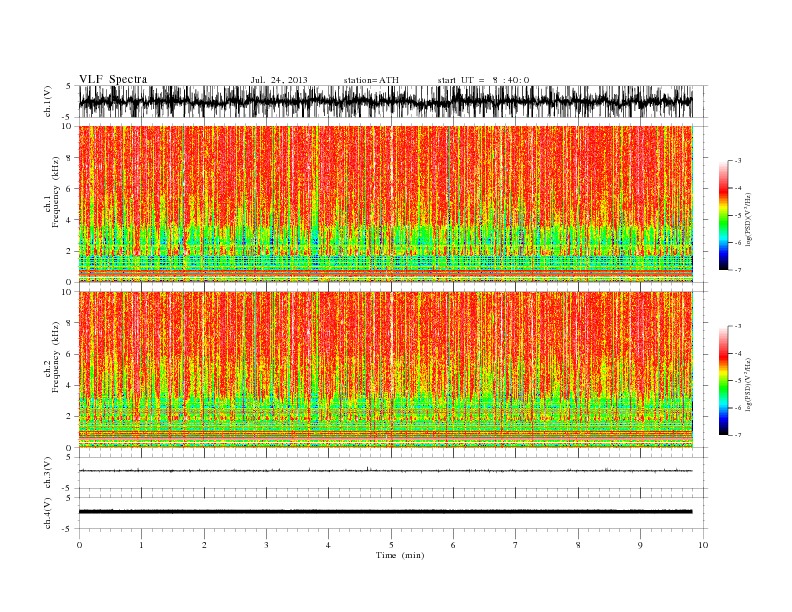Click the 'station=ATH' label
This screenshot has height=612, width=792.
coord(371,80)
